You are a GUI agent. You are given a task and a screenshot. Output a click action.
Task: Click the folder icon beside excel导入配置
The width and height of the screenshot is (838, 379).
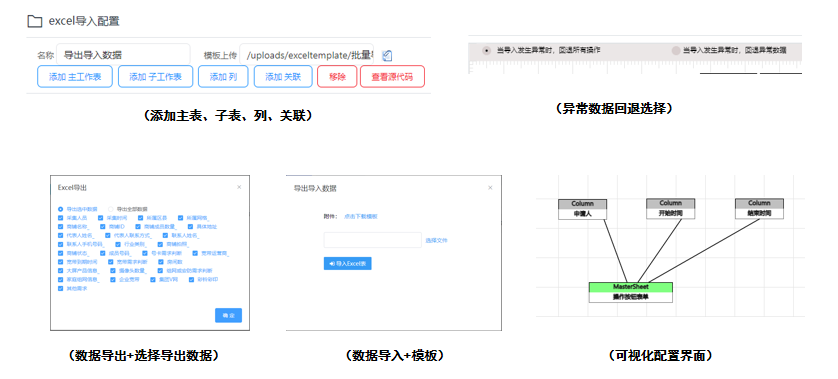point(35,21)
